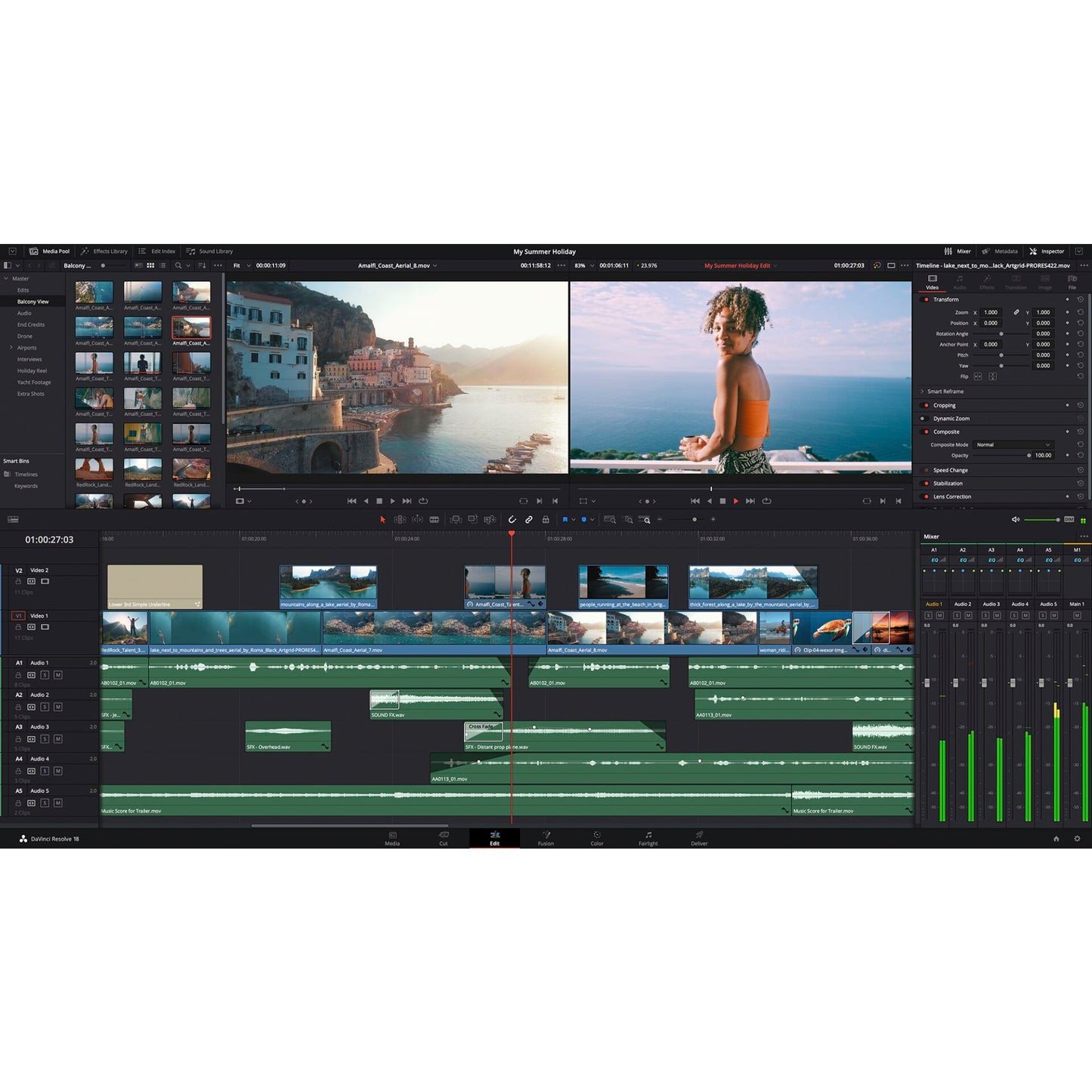
Task: Toggle linked clip selection
Action: [528, 519]
